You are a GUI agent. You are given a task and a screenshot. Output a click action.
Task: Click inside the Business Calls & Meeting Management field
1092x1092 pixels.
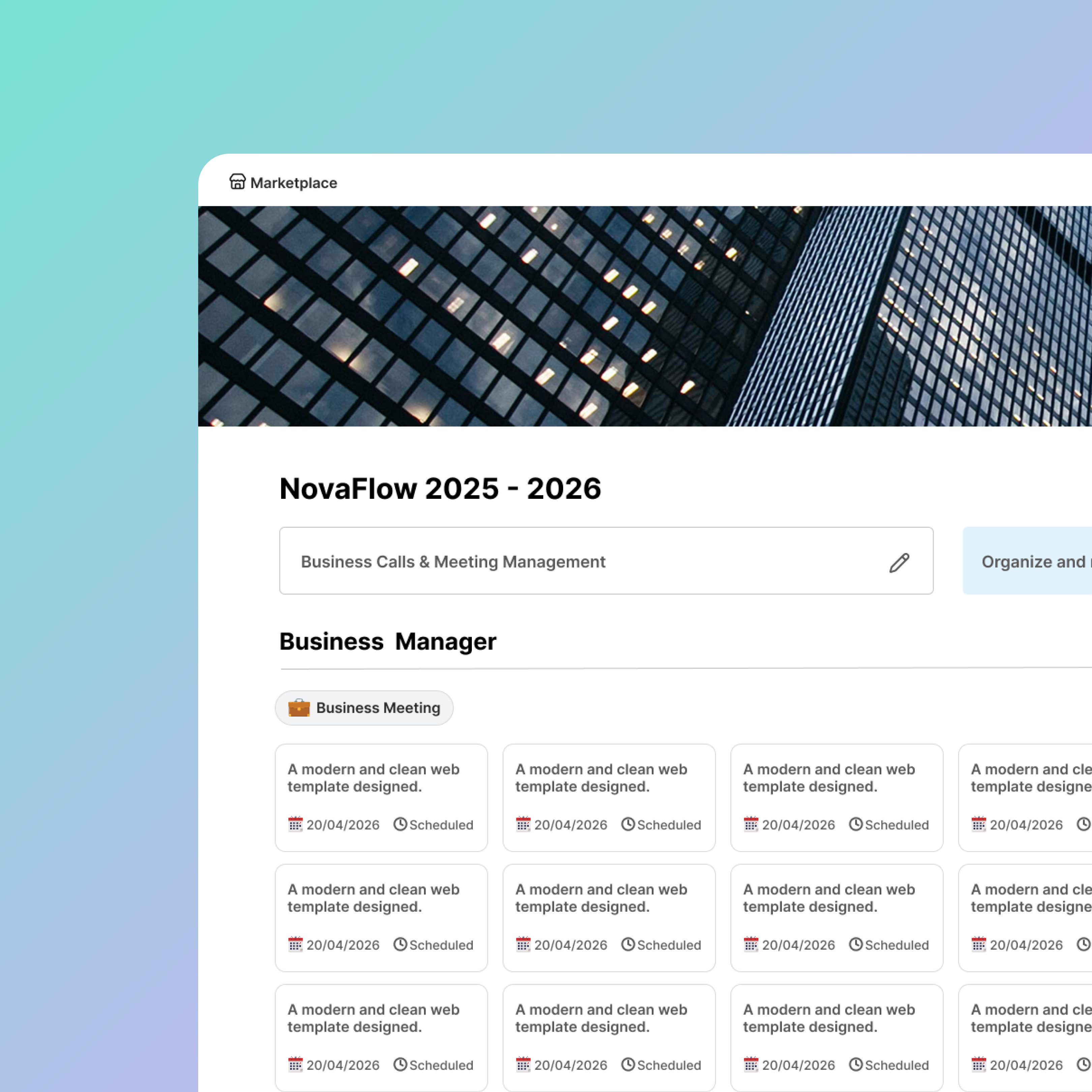565,561
